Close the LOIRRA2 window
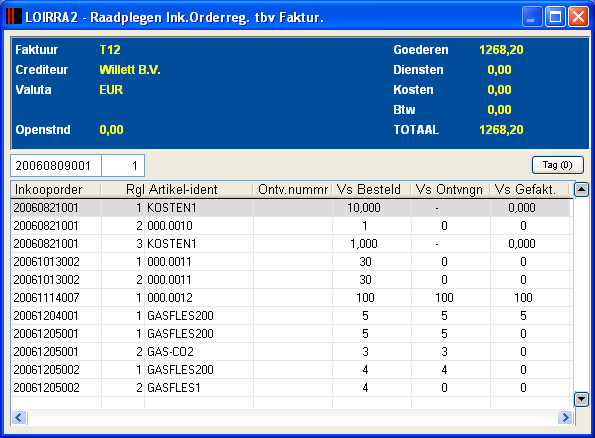The image size is (595, 438). point(578,17)
